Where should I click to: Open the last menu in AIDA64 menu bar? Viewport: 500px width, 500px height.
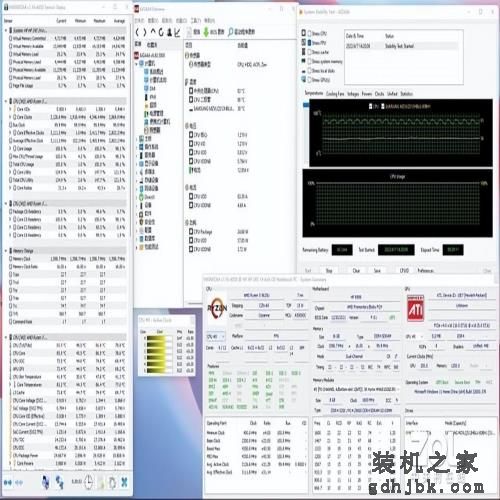[x=209, y=20]
